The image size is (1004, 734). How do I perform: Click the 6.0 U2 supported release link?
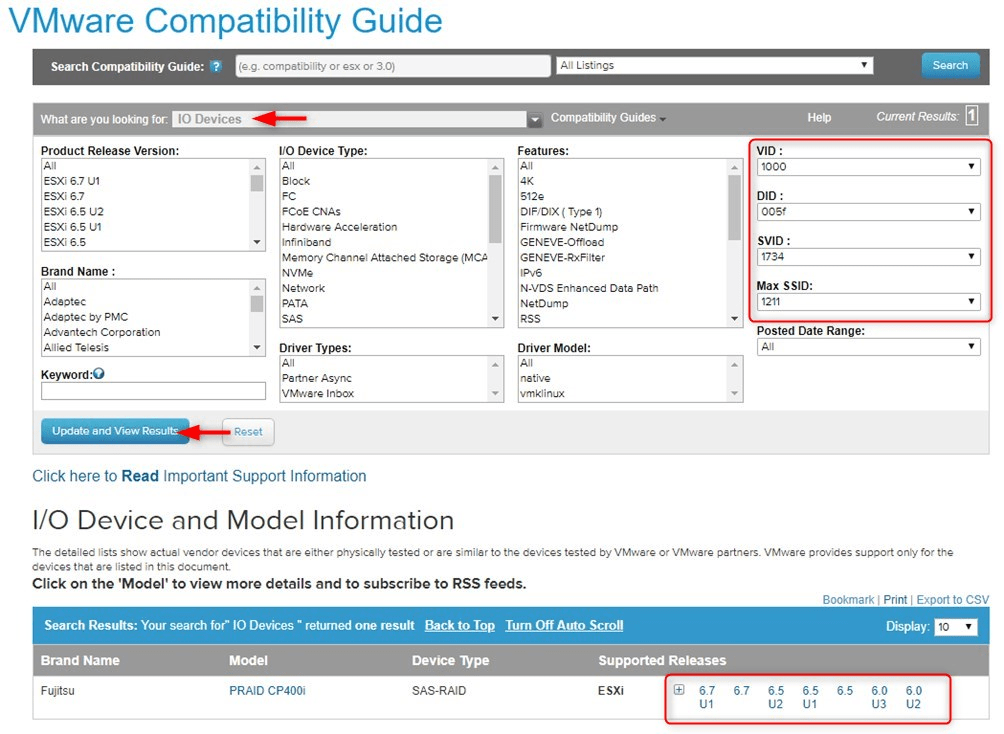(x=913, y=697)
